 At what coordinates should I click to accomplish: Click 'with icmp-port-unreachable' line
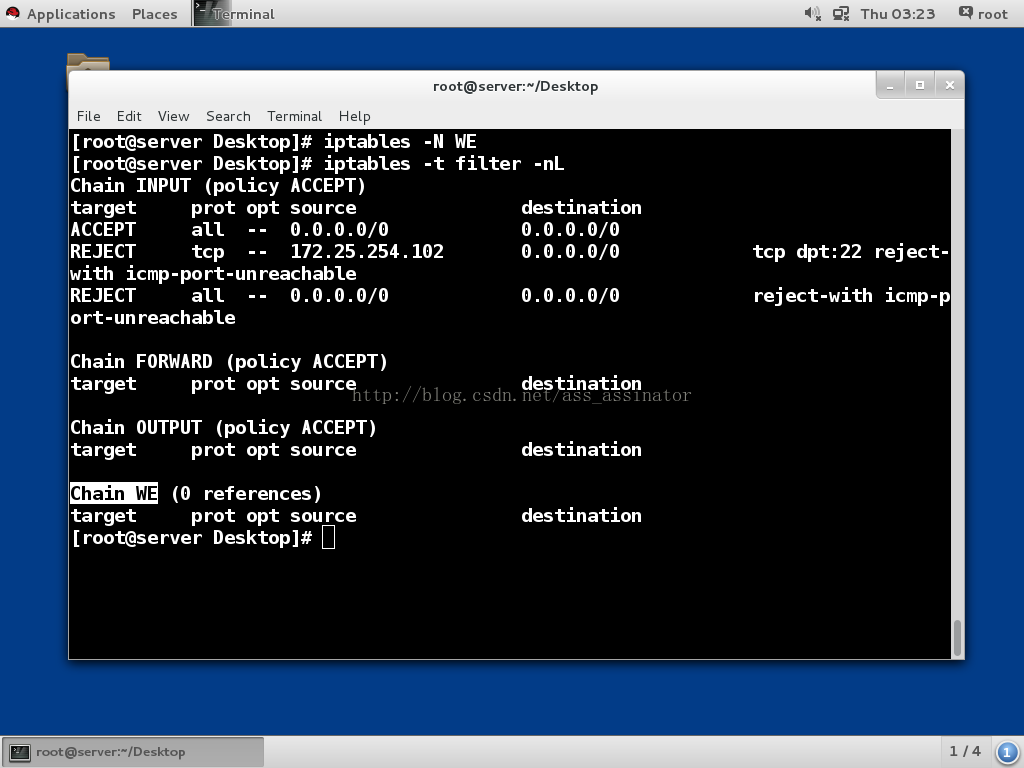point(214,274)
